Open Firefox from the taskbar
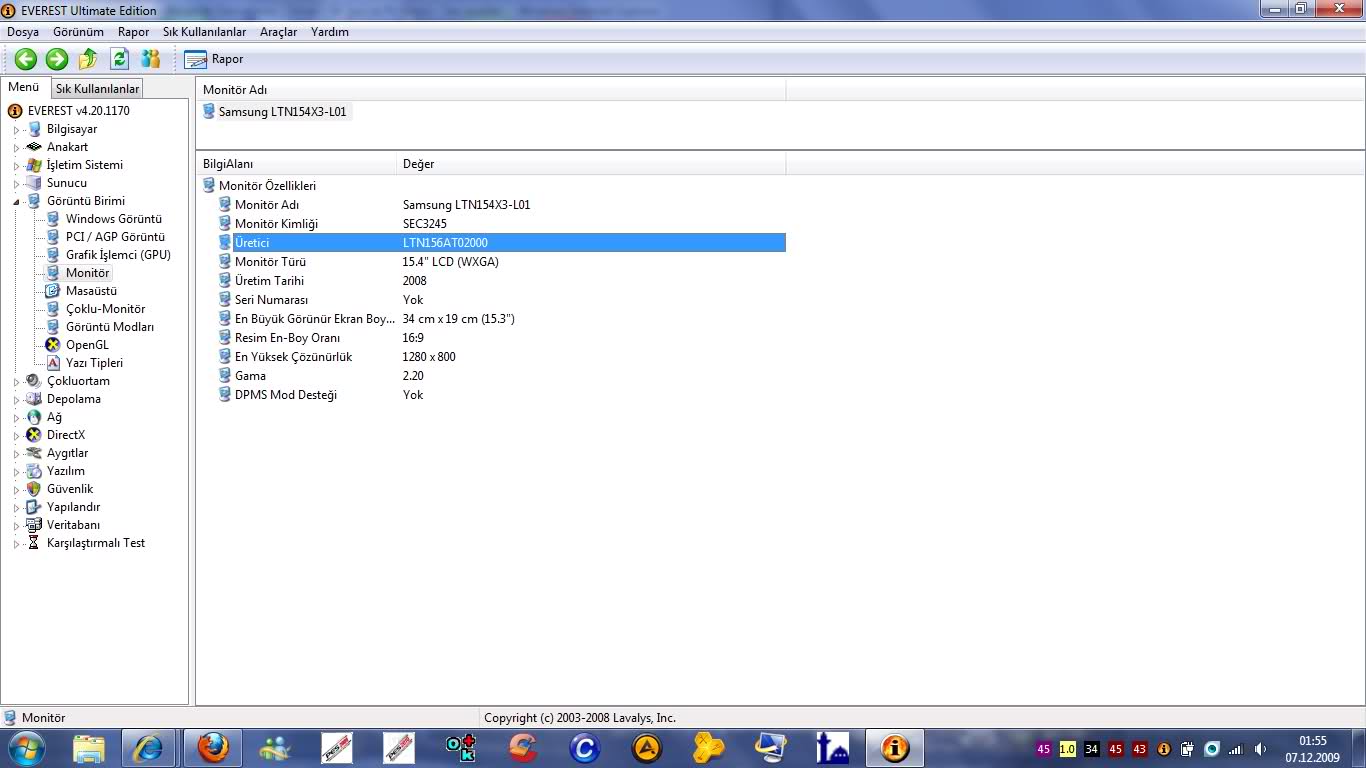 click(x=213, y=748)
